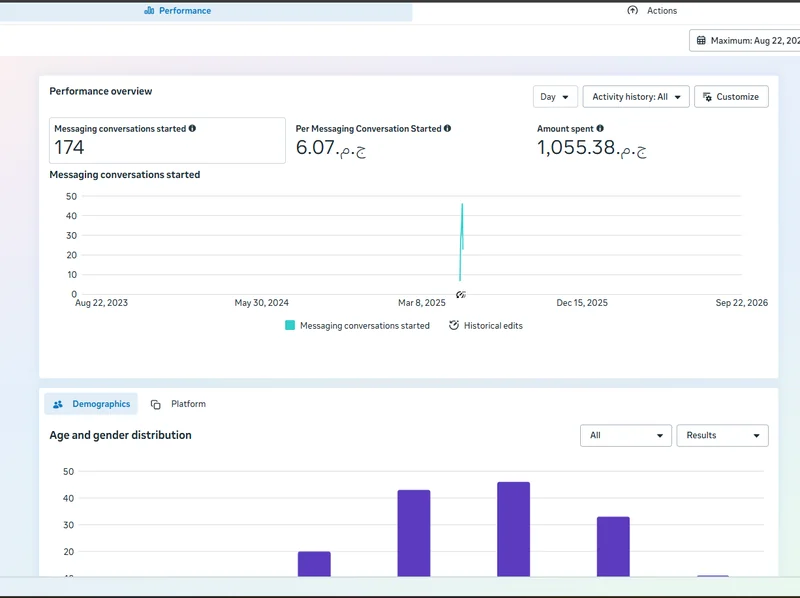
Task: Open the Maximum date range picker
Action: [745, 40]
